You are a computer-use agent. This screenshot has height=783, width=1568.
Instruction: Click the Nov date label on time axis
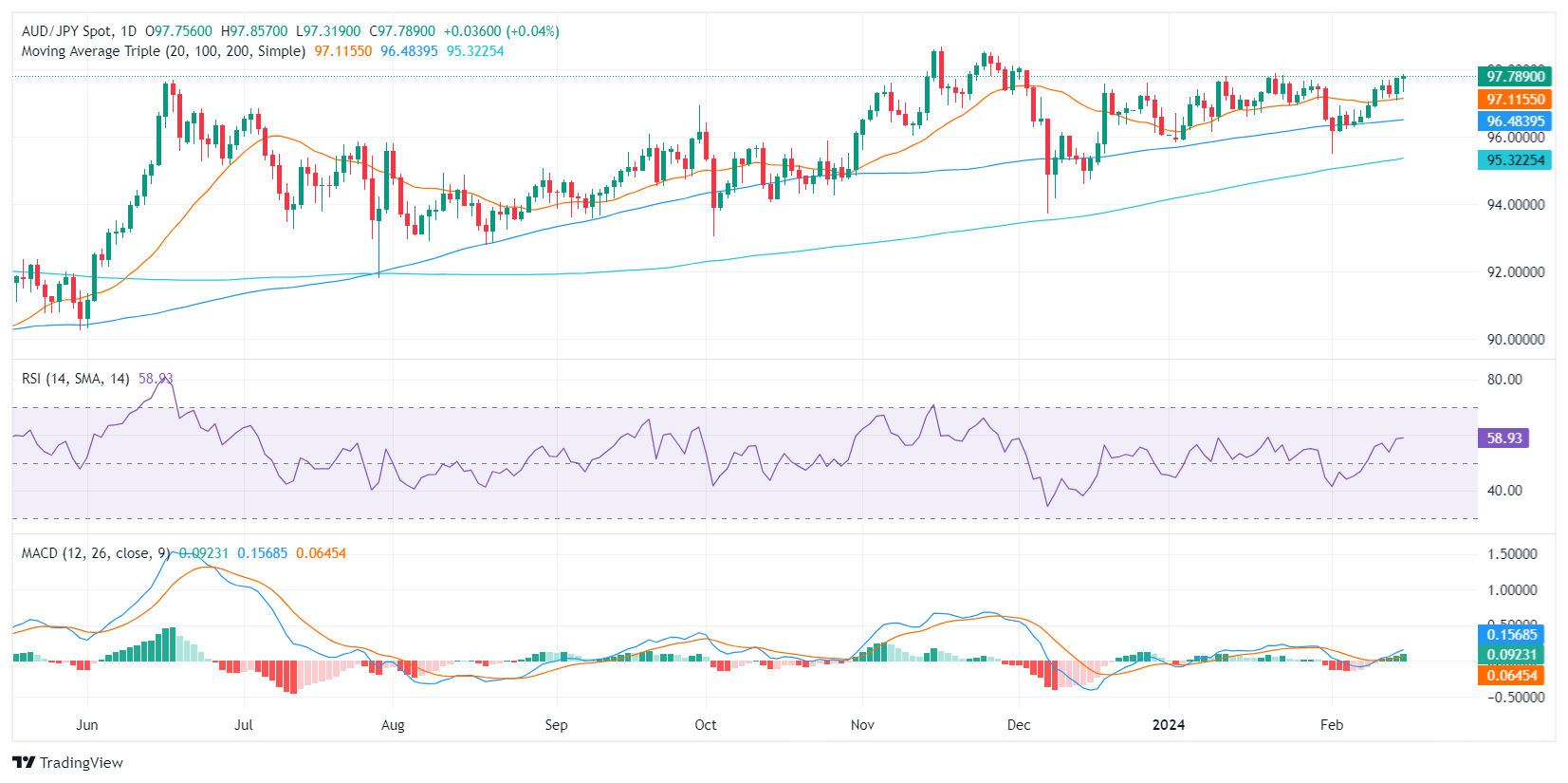click(862, 724)
